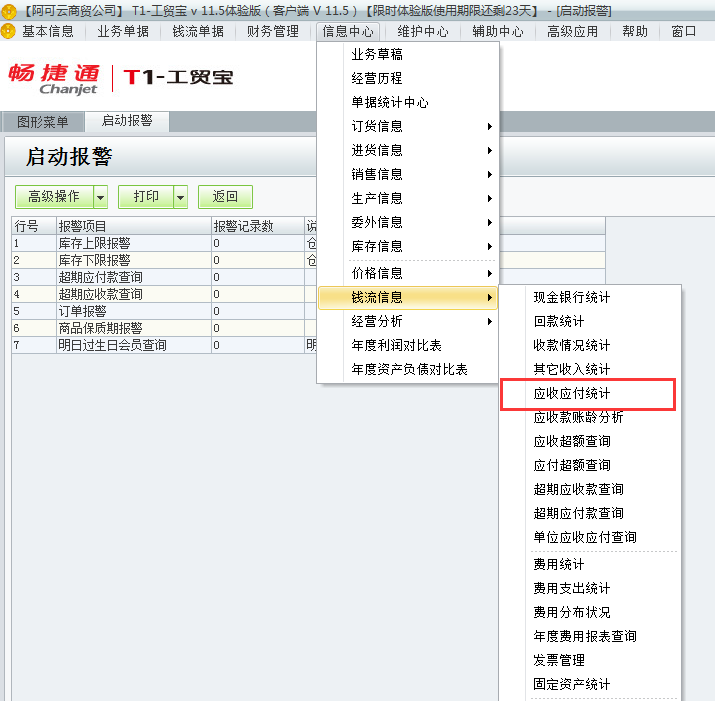Expand the 销售信息 submenu
This screenshot has width=715, height=701.
click(408, 174)
